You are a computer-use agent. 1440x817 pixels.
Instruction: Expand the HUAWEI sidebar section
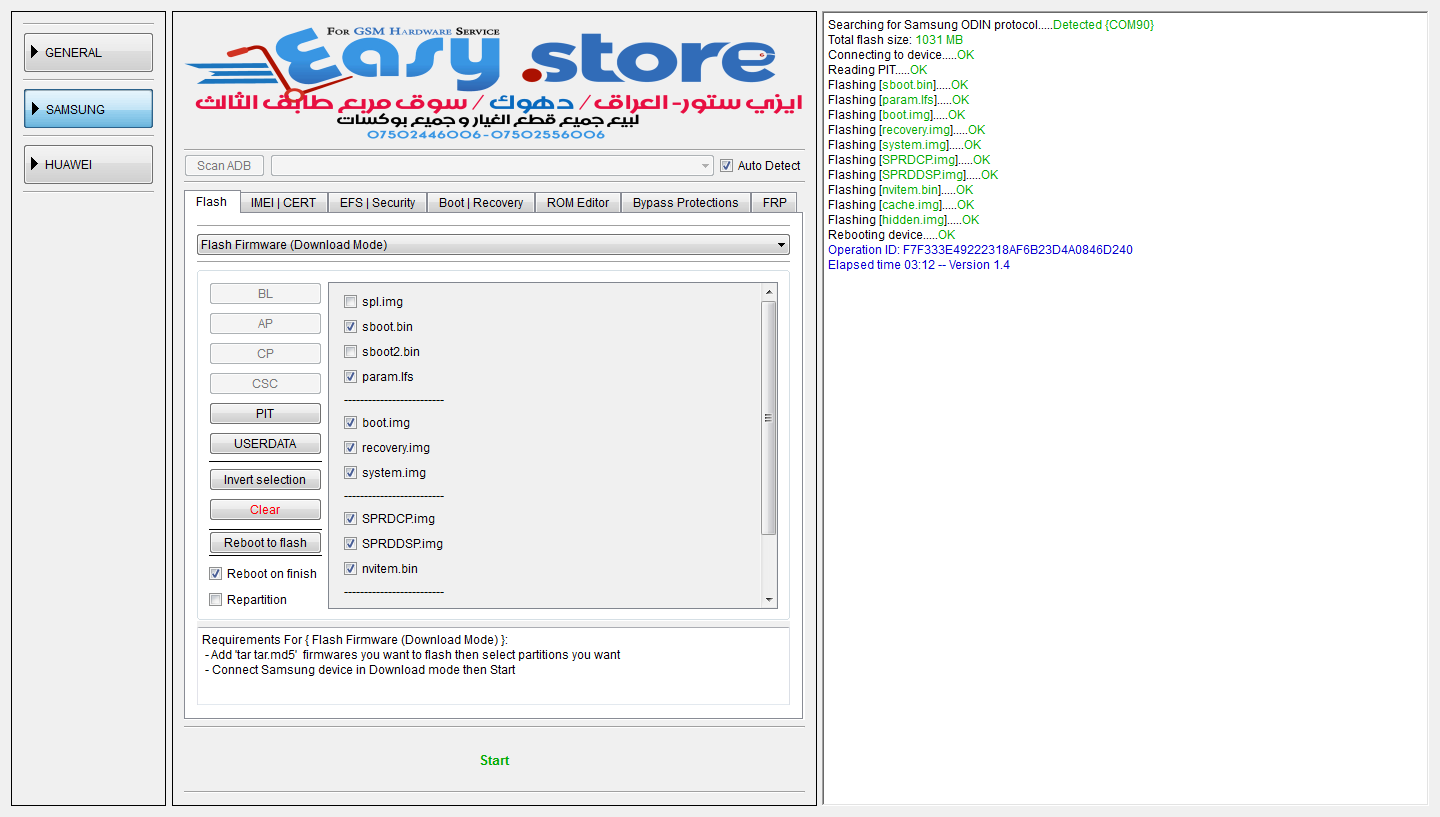click(88, 165)
